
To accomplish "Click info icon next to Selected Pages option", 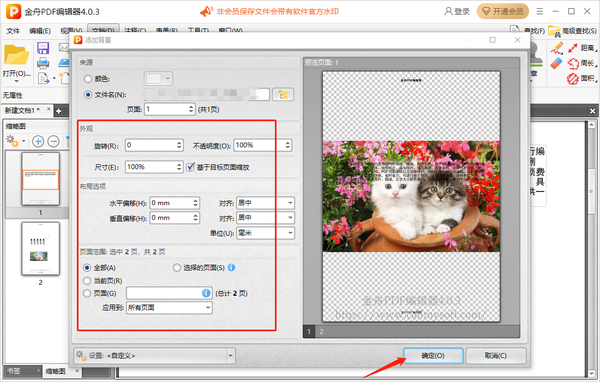I will (x=232, y=268).
